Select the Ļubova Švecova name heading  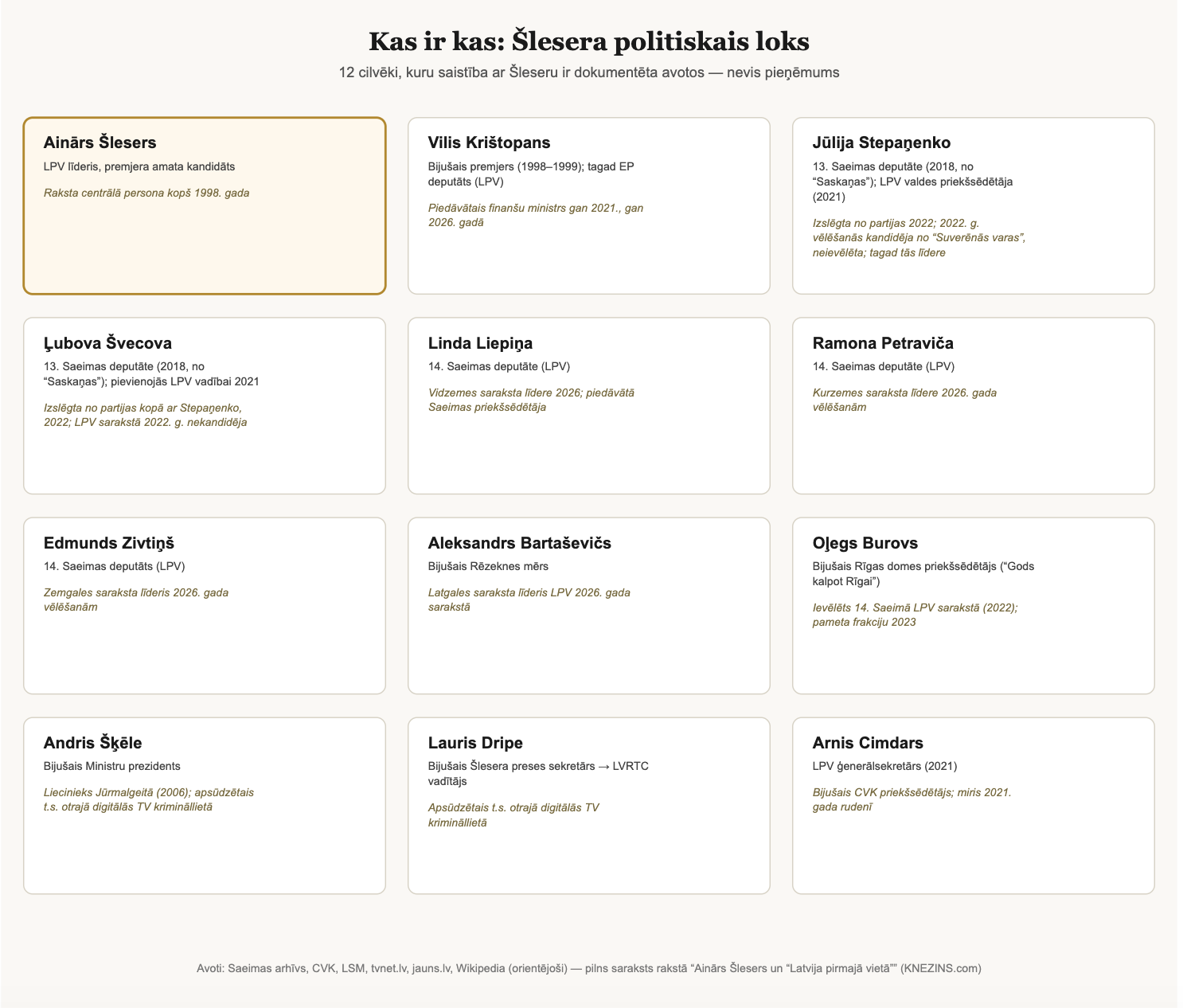[107, 343]
